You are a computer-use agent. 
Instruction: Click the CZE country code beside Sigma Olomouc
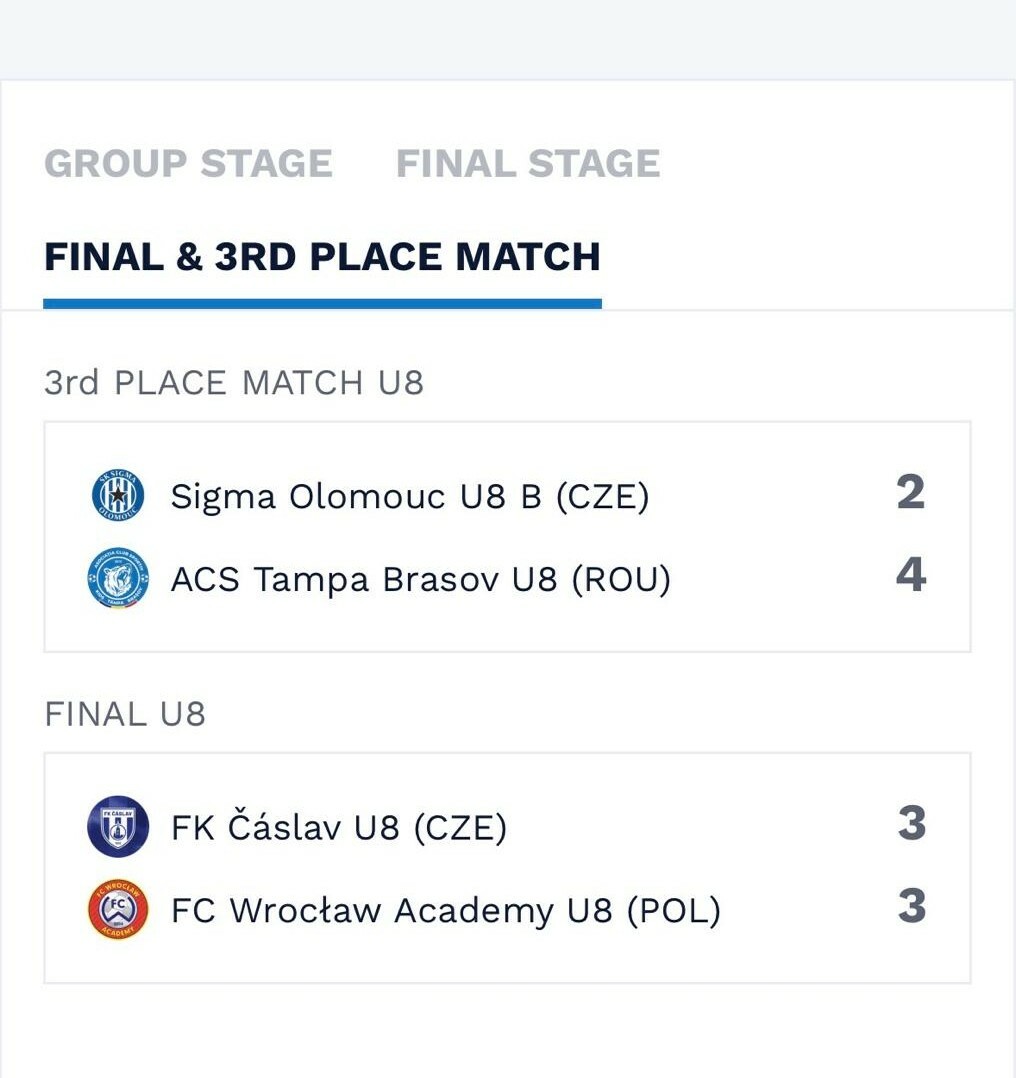click(x=602, y=496)
